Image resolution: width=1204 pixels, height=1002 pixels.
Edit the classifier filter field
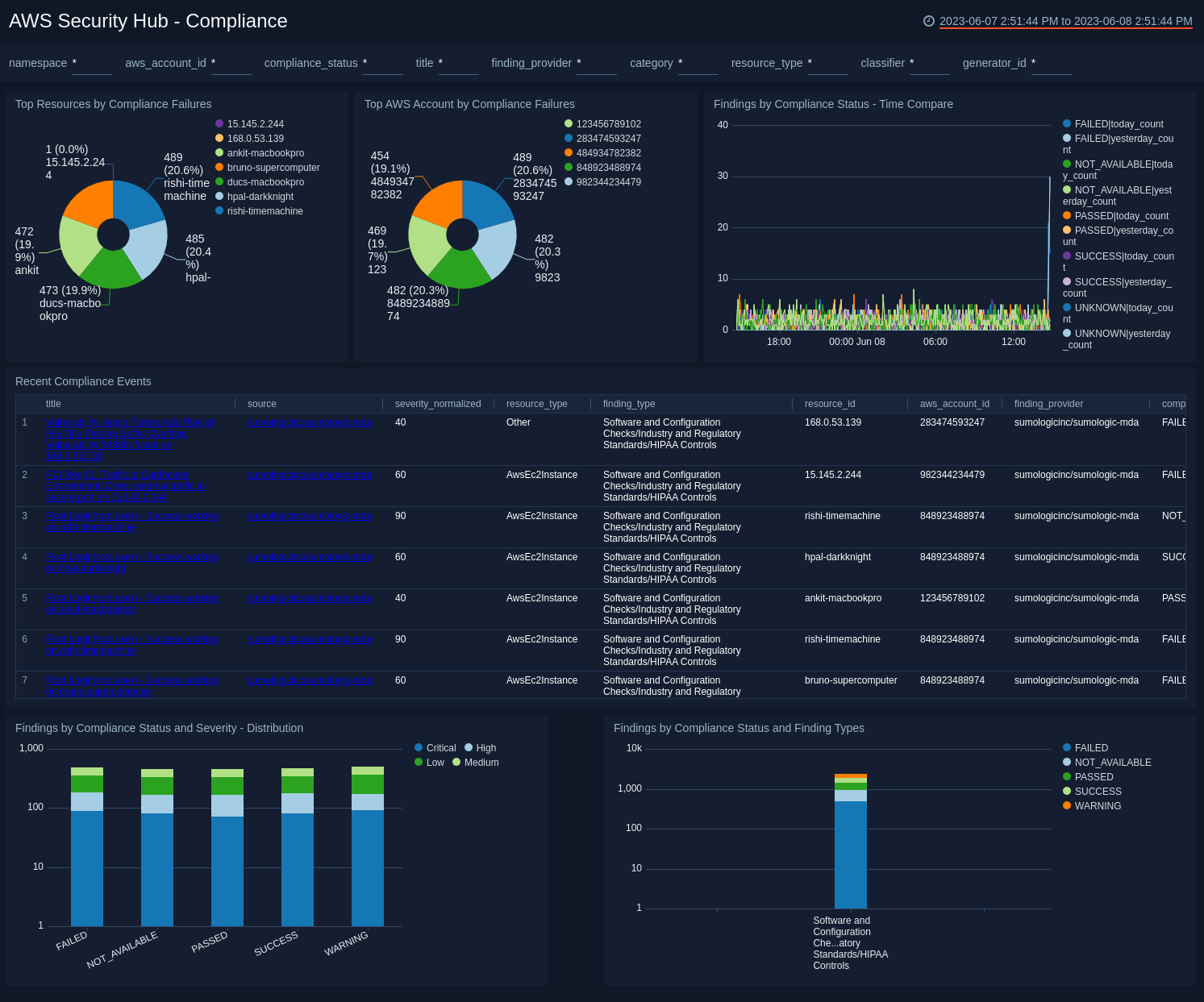[x=930, y=63]
